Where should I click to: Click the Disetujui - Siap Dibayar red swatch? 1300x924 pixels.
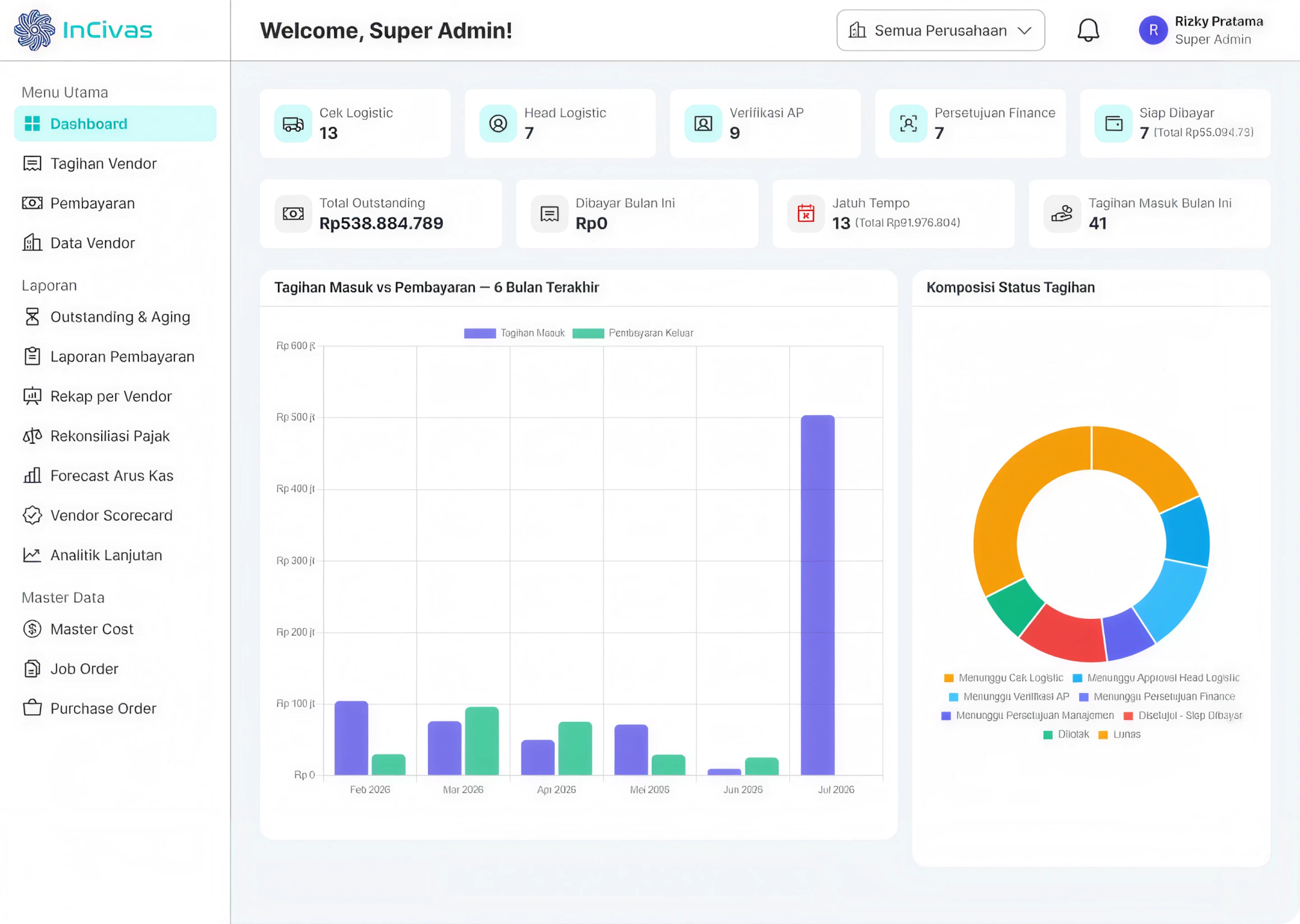1128,716
